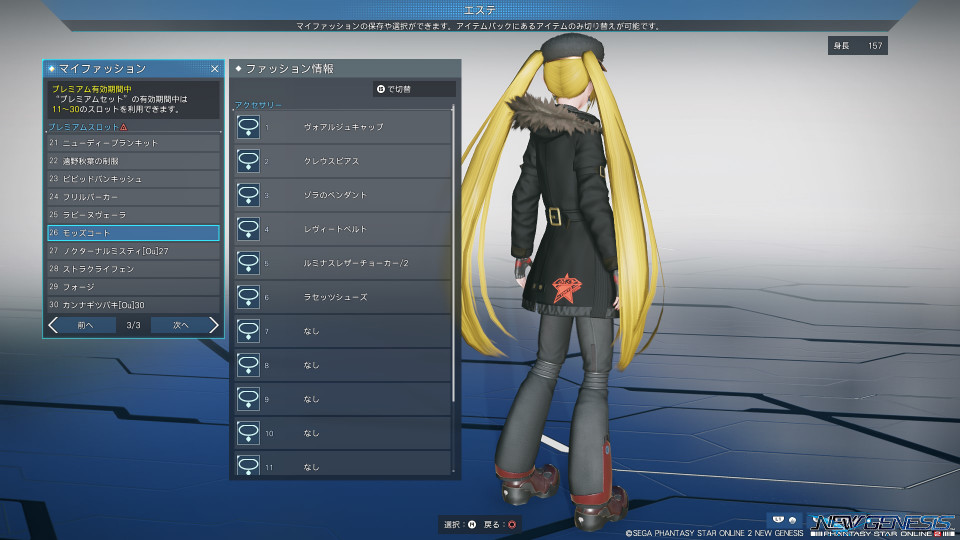960x540 pixels.
Task: Click accessory name クレウスピアス
Action: click(x=331, y=161)
